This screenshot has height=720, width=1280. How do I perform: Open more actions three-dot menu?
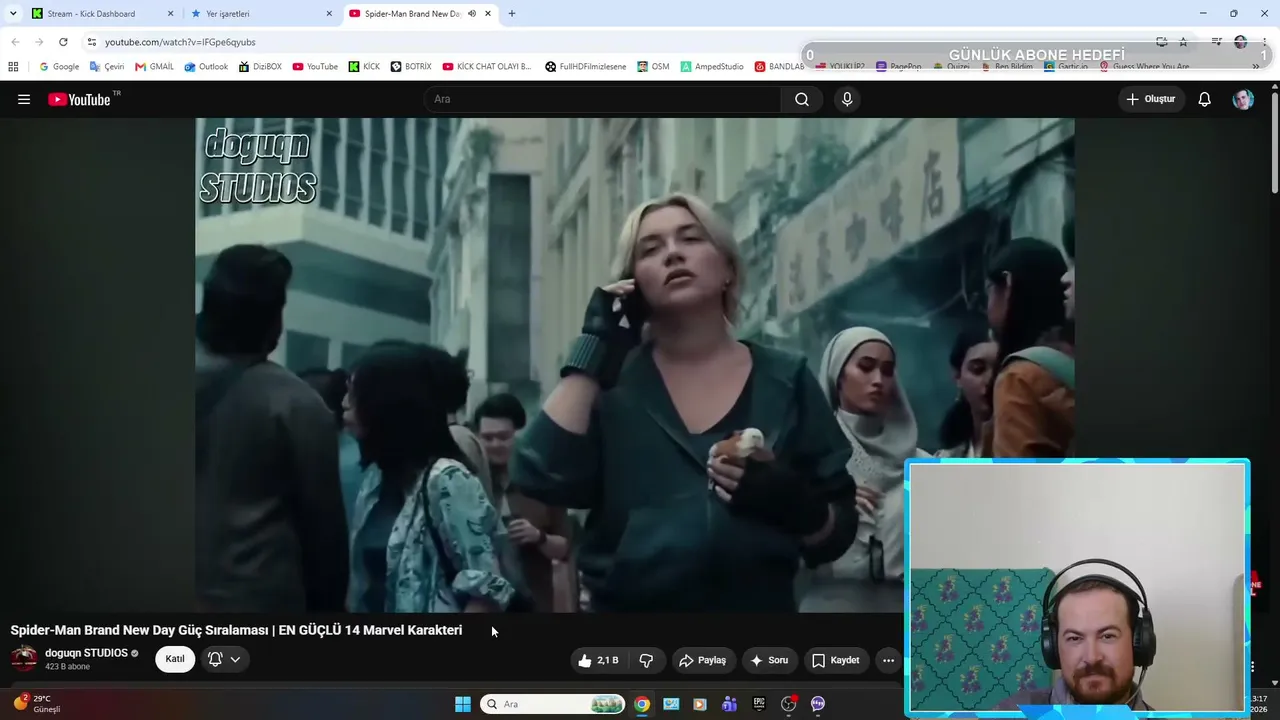[888, 660]
